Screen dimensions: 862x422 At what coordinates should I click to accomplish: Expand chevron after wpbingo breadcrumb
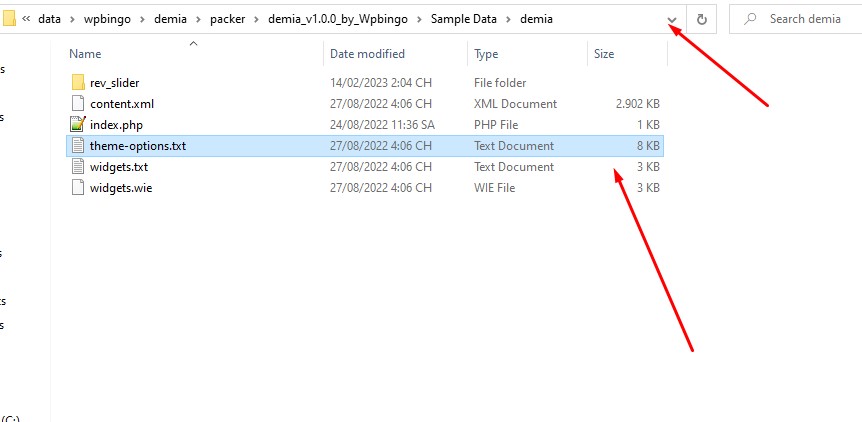142,19
